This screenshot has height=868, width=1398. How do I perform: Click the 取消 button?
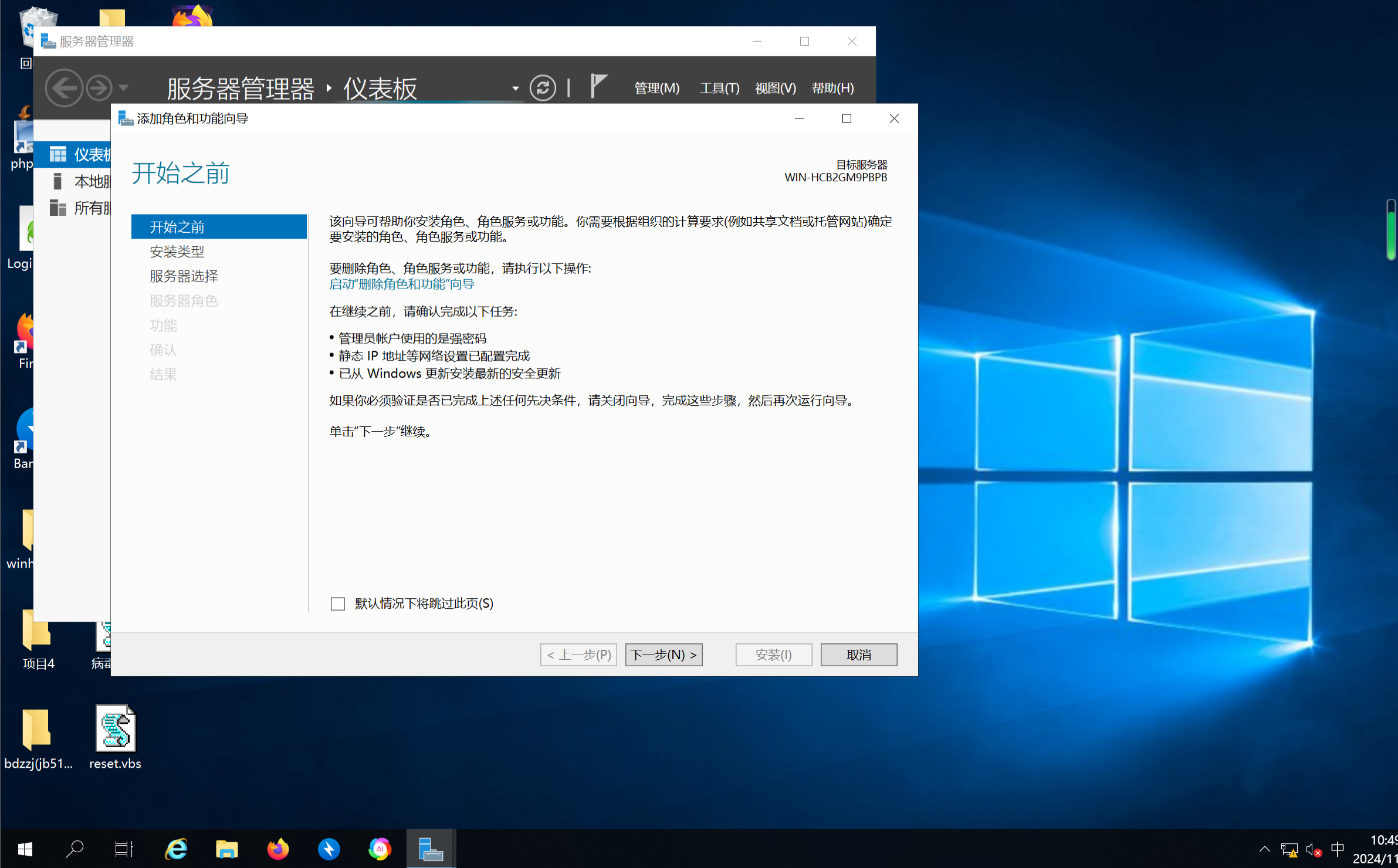858,655
